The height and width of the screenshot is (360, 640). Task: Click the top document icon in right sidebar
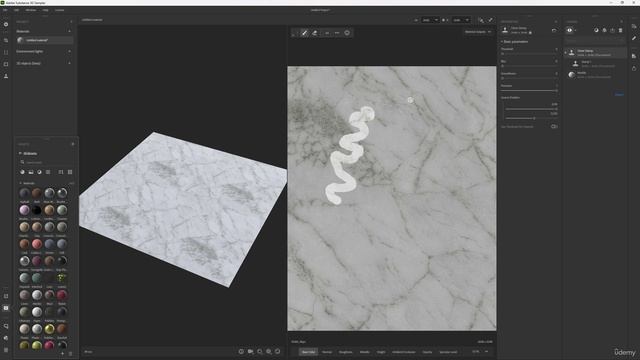click(x=634, y=26)
